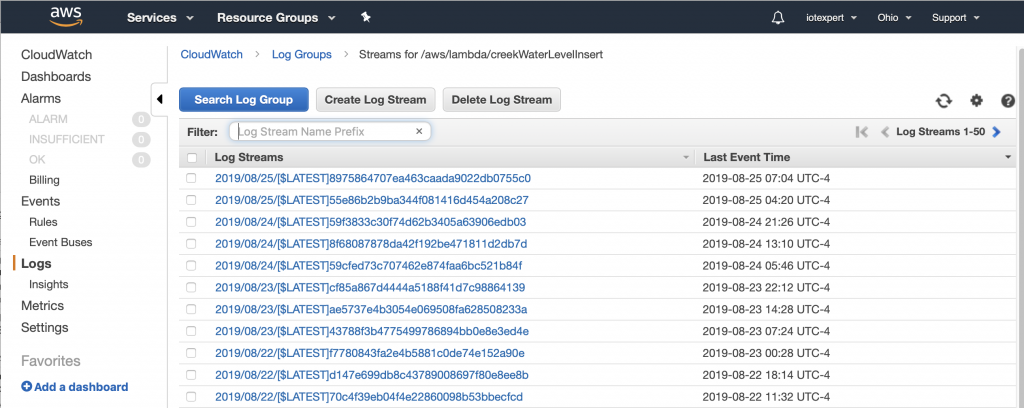Image resolution: width=1024 pixels, height=408 pixels.
Task: Check the box for stream cf85a867d4444a51
Action: (x=191, y=287)
